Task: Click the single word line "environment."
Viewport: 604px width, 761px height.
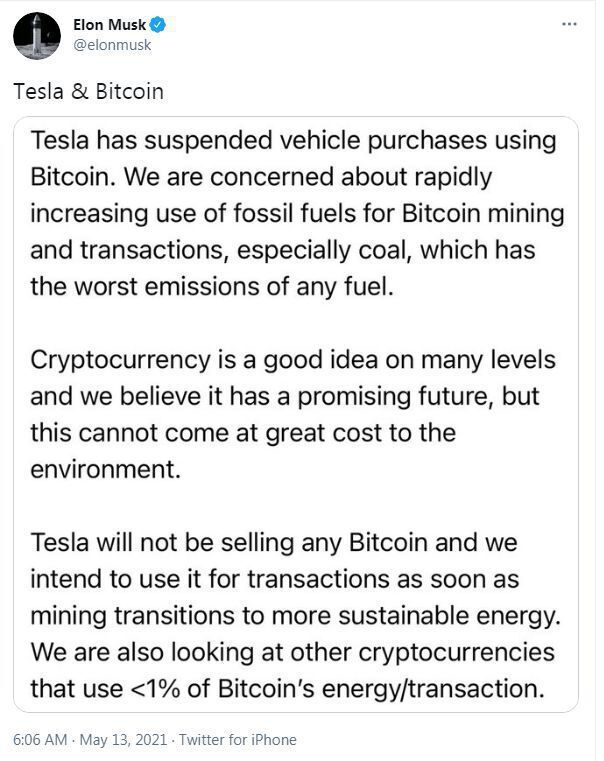Action: 105,469
